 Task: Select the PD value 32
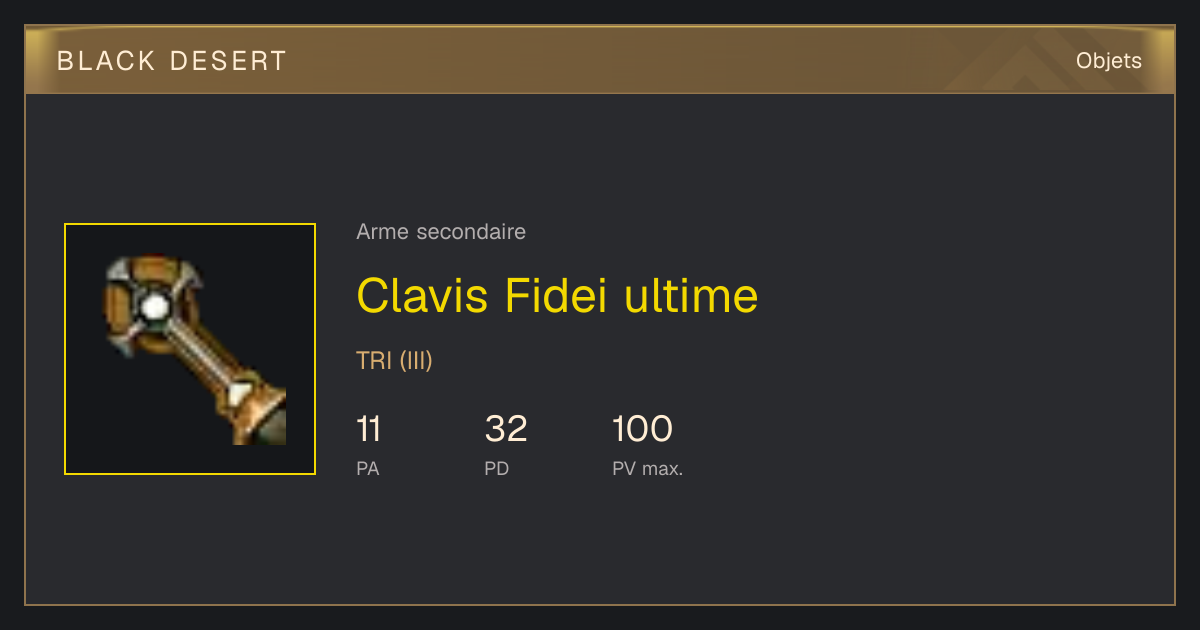(x=506, y=429)
